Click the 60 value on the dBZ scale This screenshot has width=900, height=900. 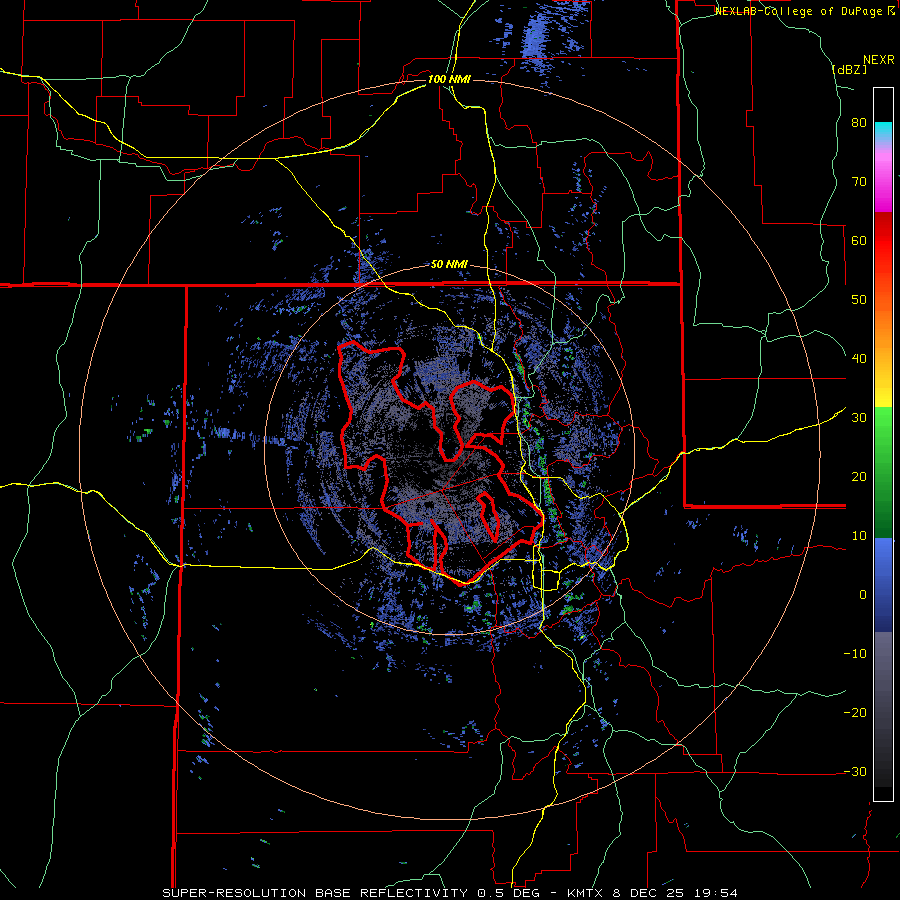(x=859, y=240)
